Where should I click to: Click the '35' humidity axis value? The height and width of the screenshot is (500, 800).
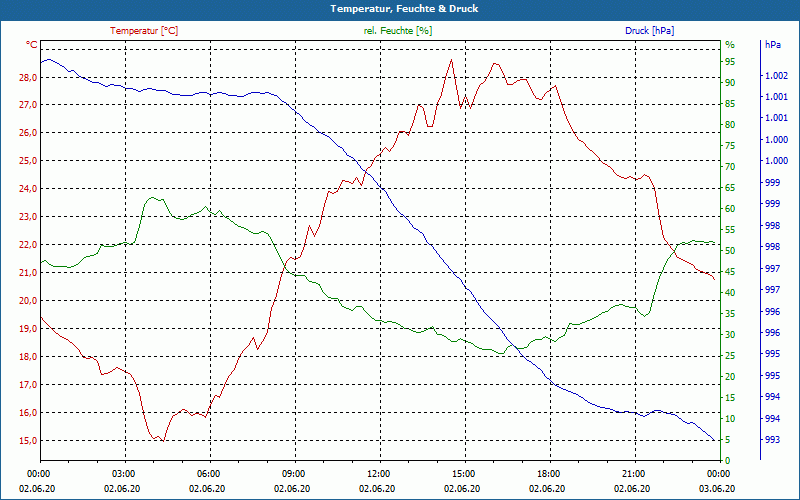(x=730, y=314)
